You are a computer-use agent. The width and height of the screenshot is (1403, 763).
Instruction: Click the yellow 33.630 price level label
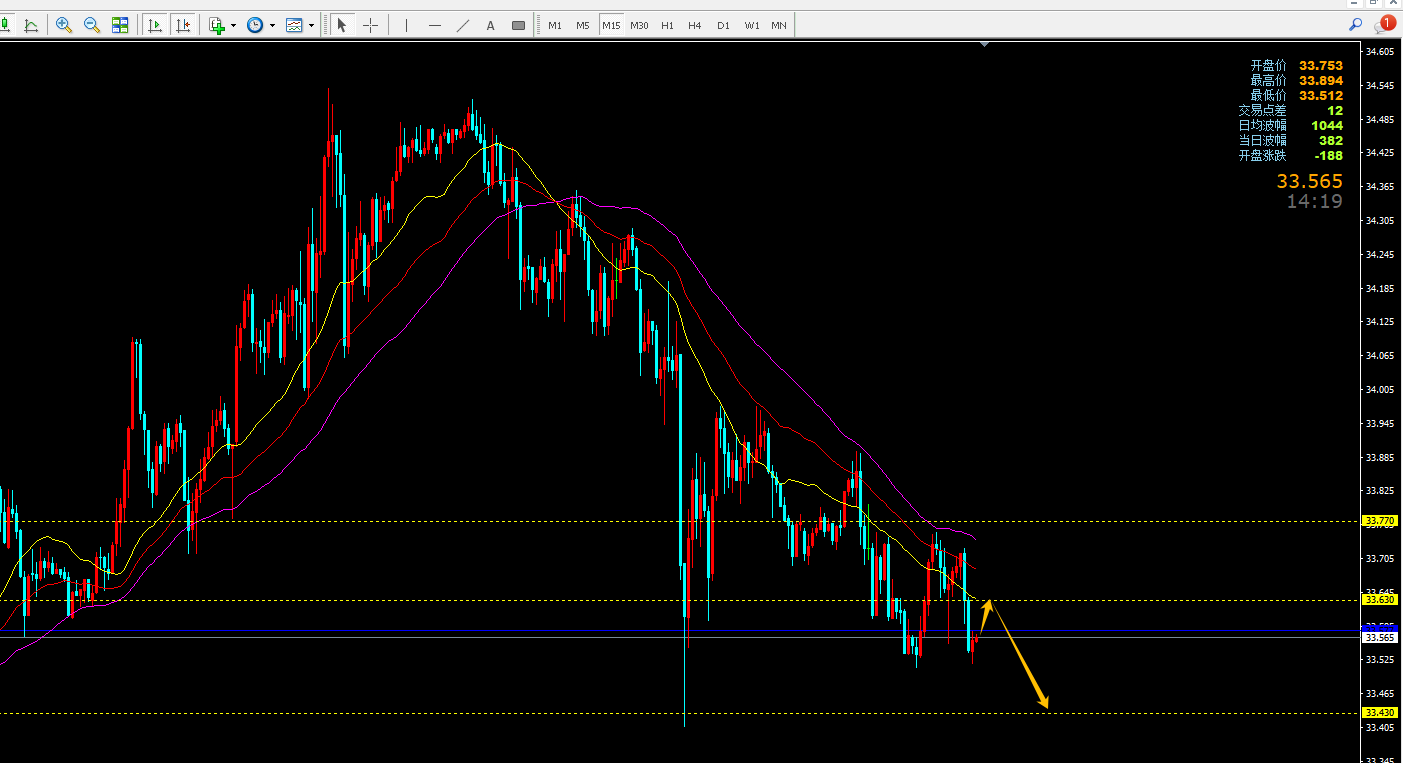click(1380, 600)
